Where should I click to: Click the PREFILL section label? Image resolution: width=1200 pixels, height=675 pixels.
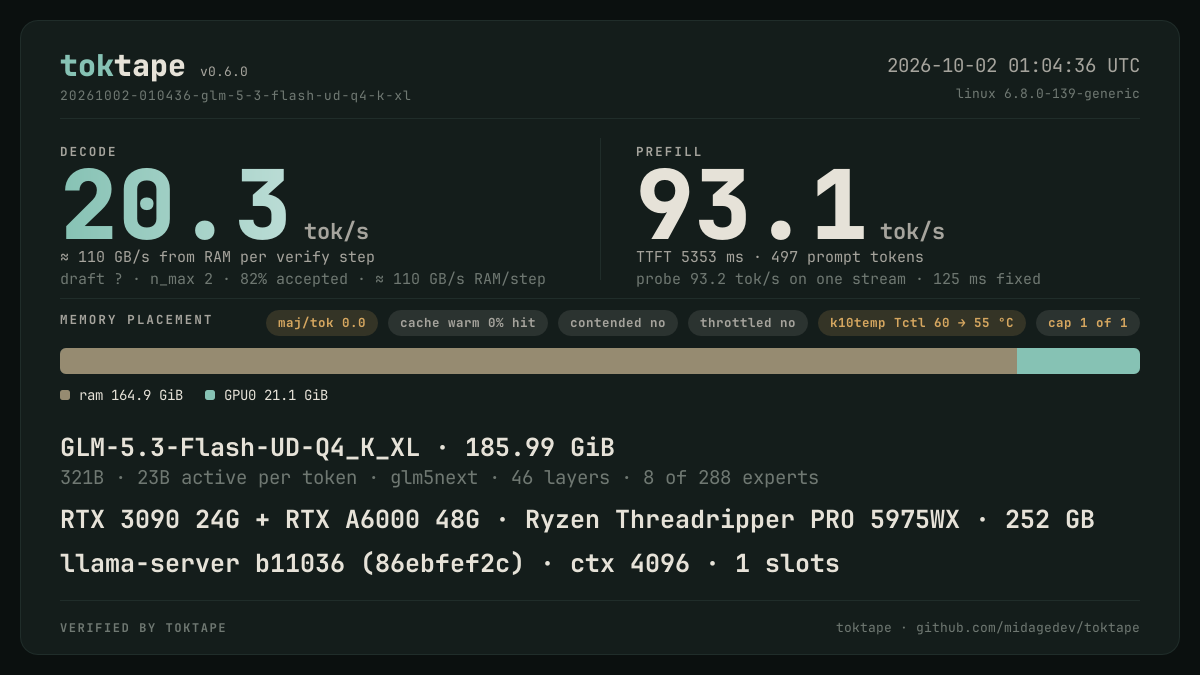point(669,152)
